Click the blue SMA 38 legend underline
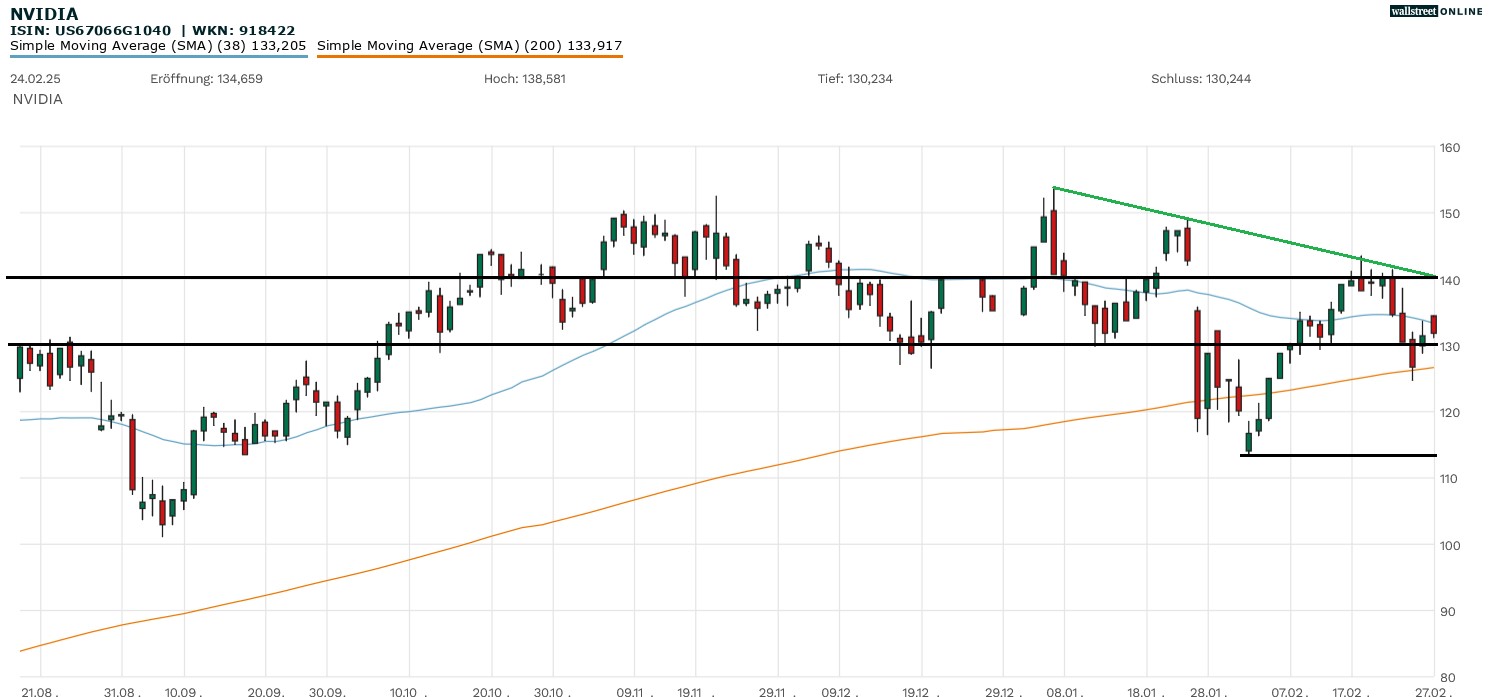Image resolution: width=1490 pixels, height=697 pixels. pyautogui.click(x=157, y=57)
